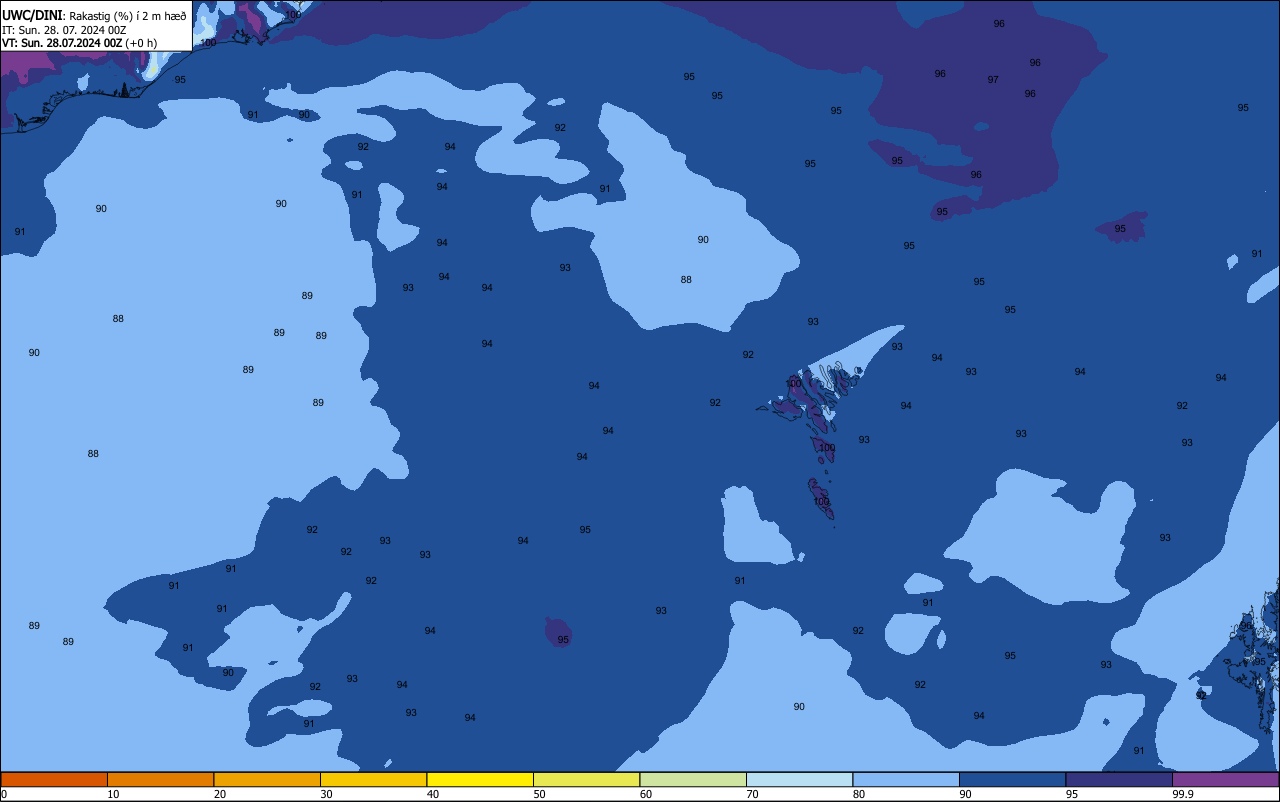This screenshot has height=802, width=1280.
Task: Click the bright yellow 40–50 legend swatch
Action: pyautogui.click(x=480, y=779)
